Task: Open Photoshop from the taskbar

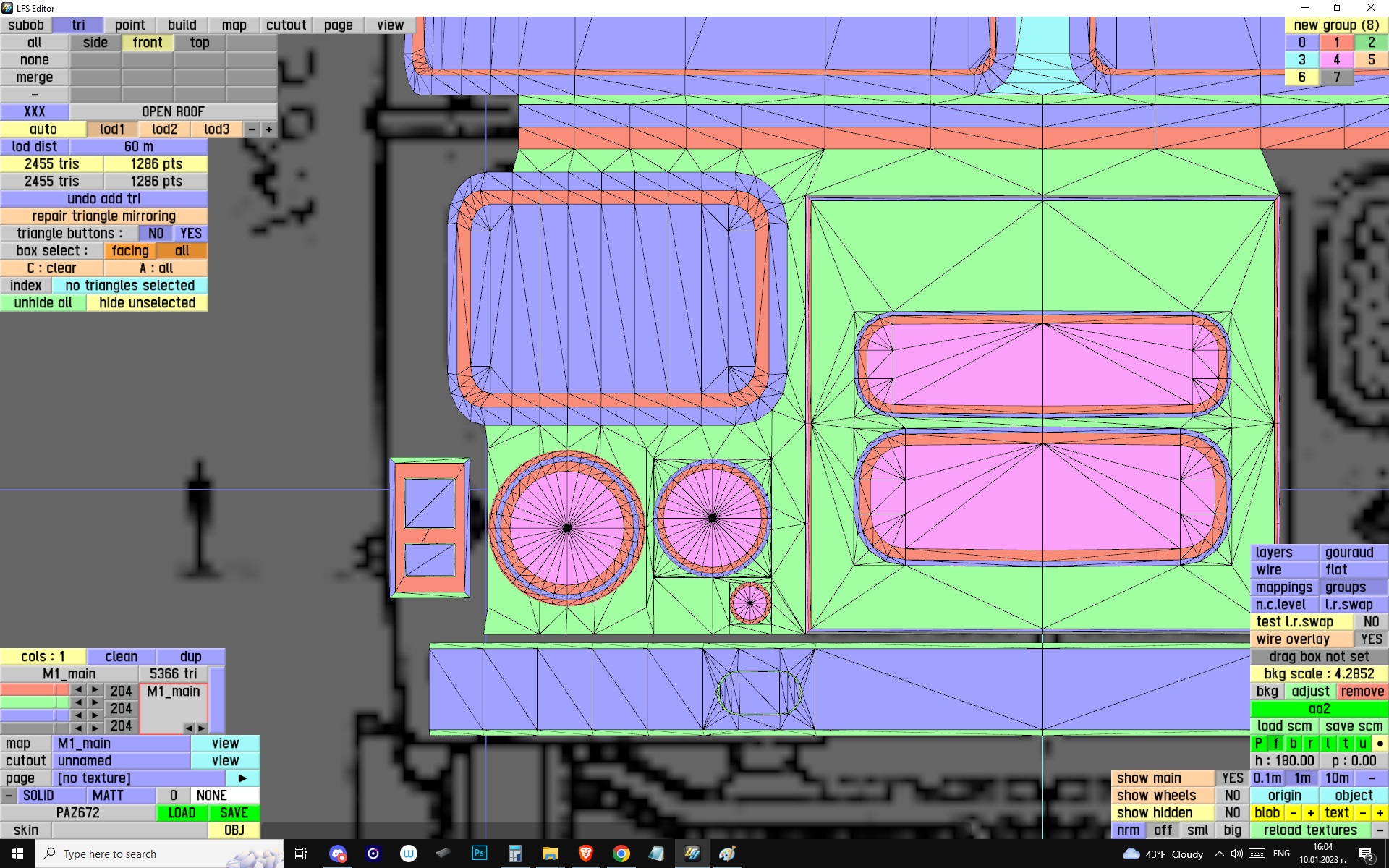Action: (479, 854)
